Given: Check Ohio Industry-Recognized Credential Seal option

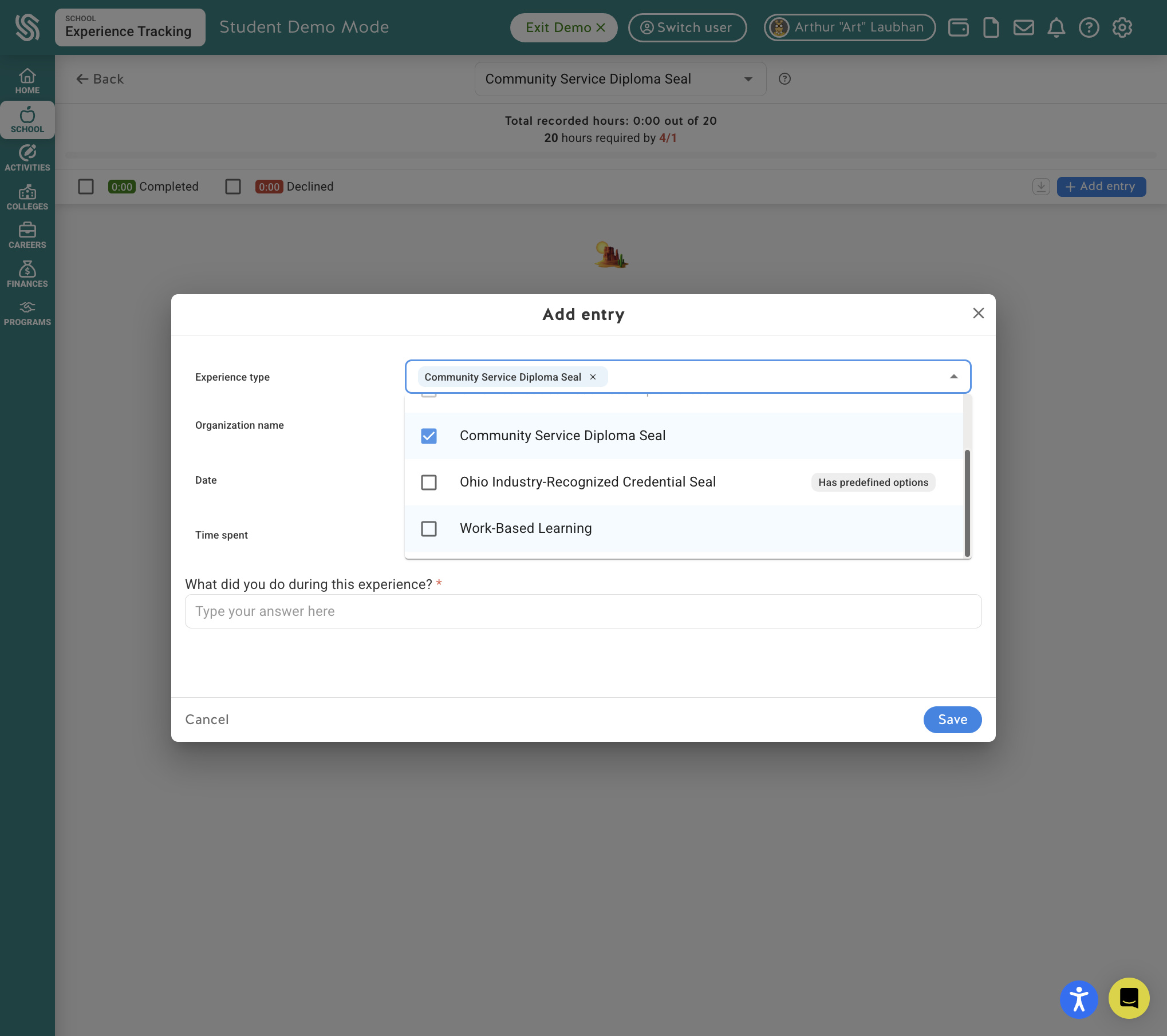Looking at the screenshot, I should (429, 483).
